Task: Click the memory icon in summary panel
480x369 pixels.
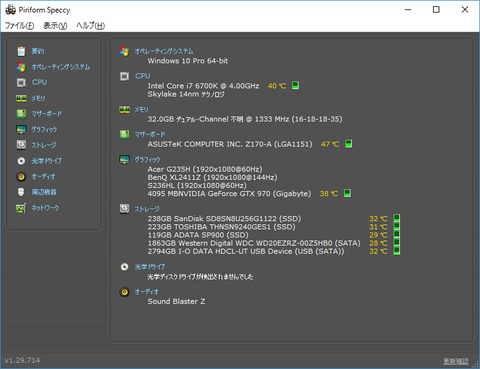Action: [124, 109]
